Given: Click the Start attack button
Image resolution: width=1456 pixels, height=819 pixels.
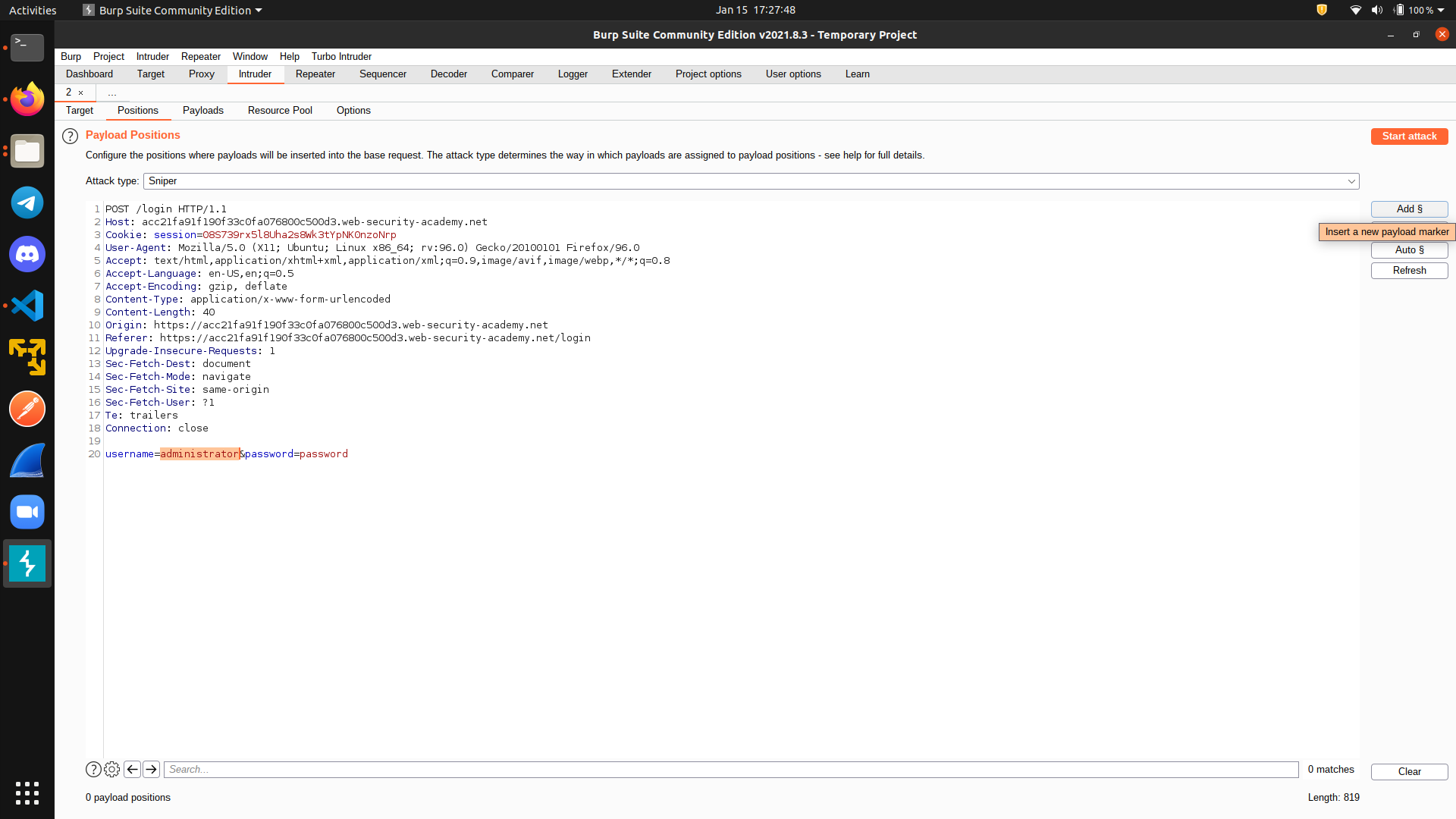Looking at the screenshot, I should 1409,136.
